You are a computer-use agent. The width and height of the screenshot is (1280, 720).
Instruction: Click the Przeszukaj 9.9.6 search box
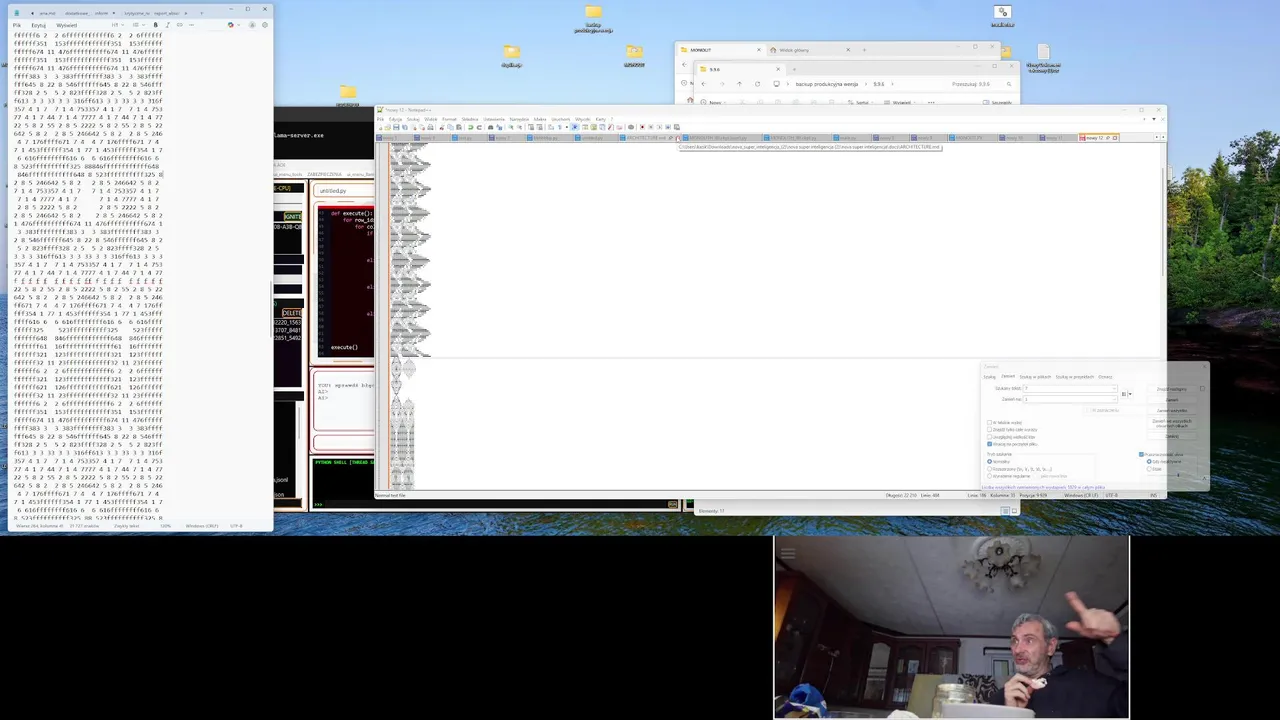982,84
